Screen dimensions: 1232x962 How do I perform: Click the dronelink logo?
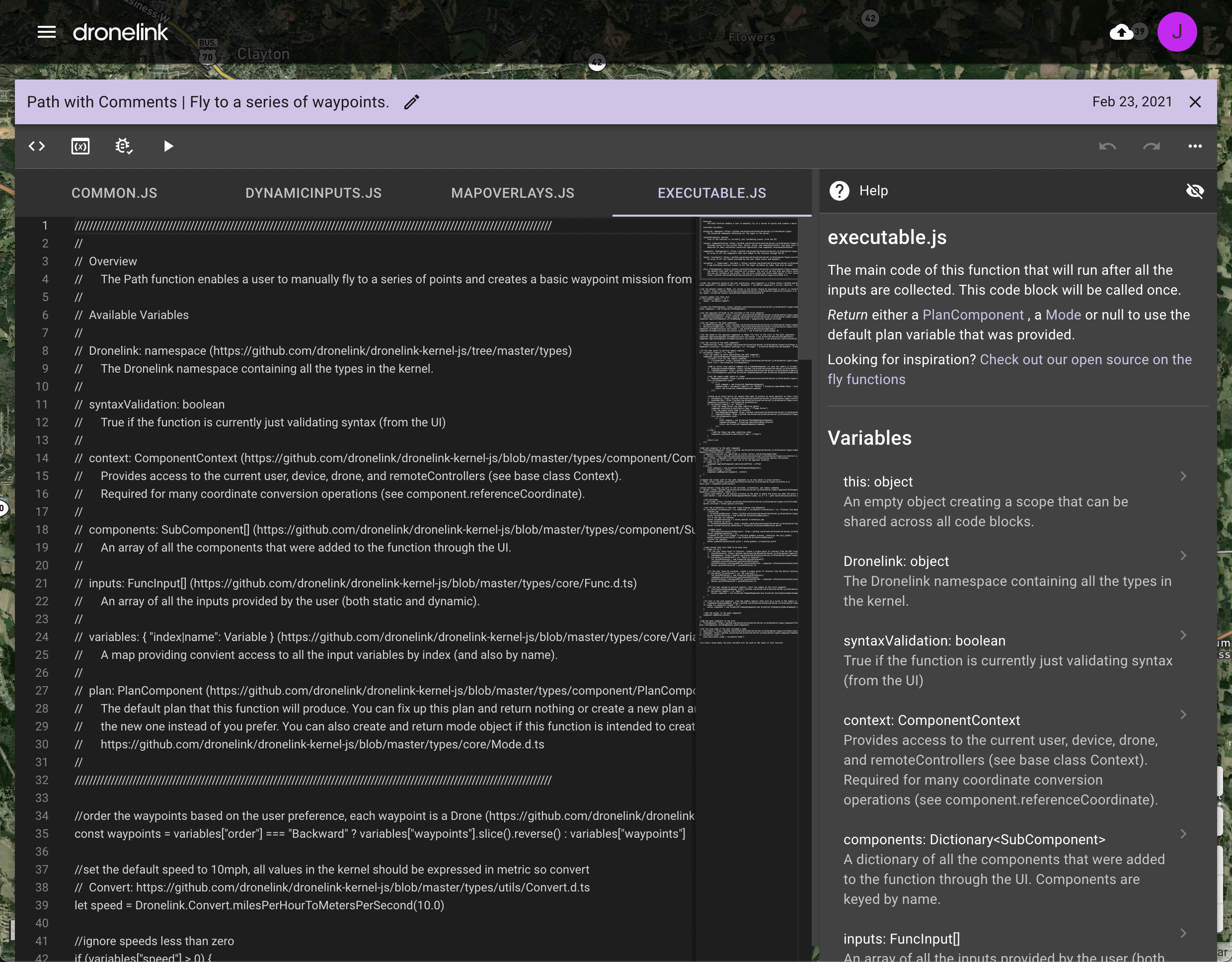(x=120, y=32)
